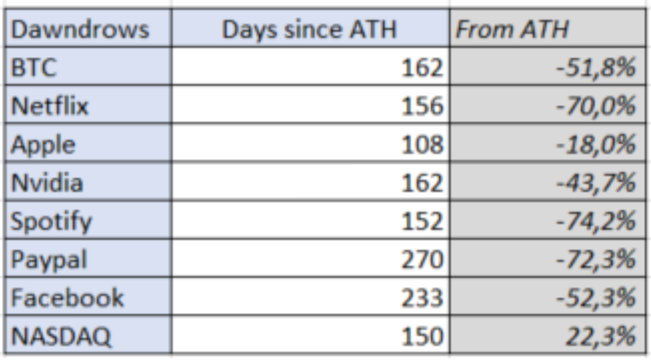651x362 pixels.
Task: Select the cell showing 108 days for Apple
Action: point(311,143)
